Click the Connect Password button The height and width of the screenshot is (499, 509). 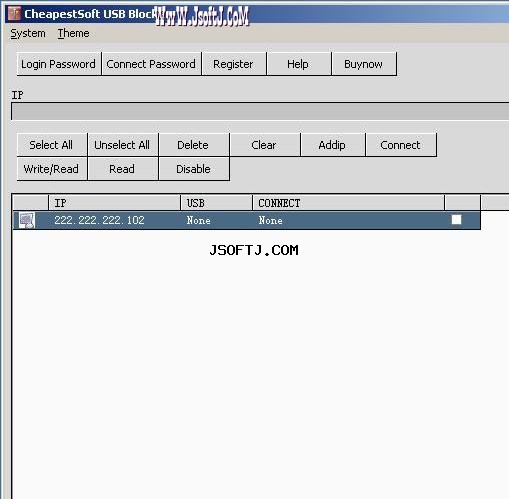point(151,64)
